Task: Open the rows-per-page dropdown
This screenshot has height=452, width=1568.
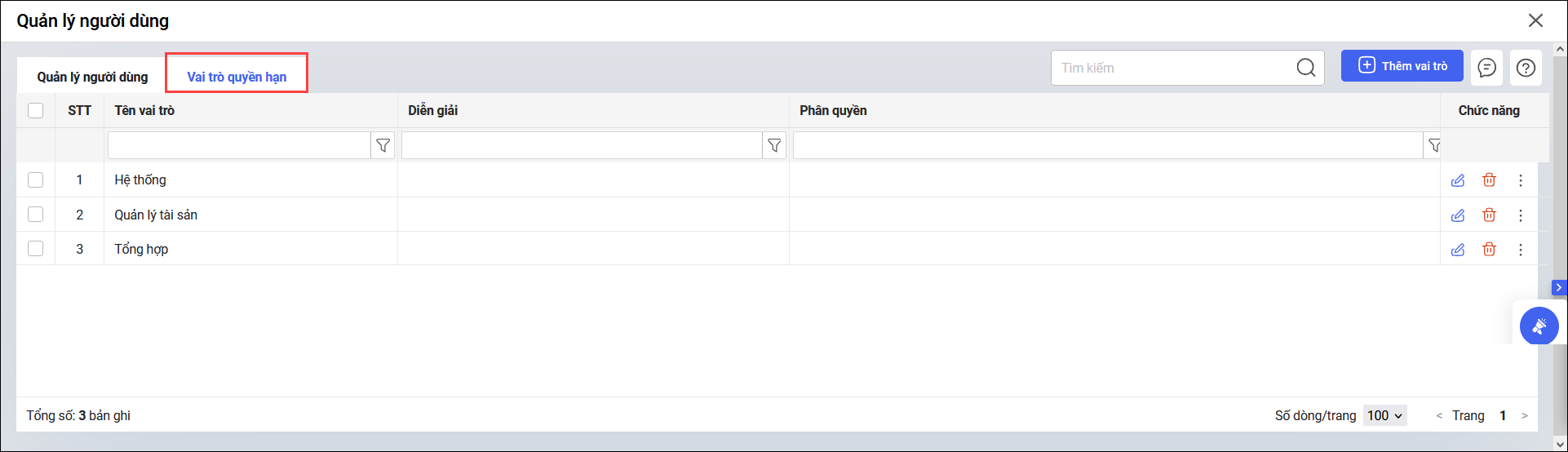Action: [x=1385, y=415]
